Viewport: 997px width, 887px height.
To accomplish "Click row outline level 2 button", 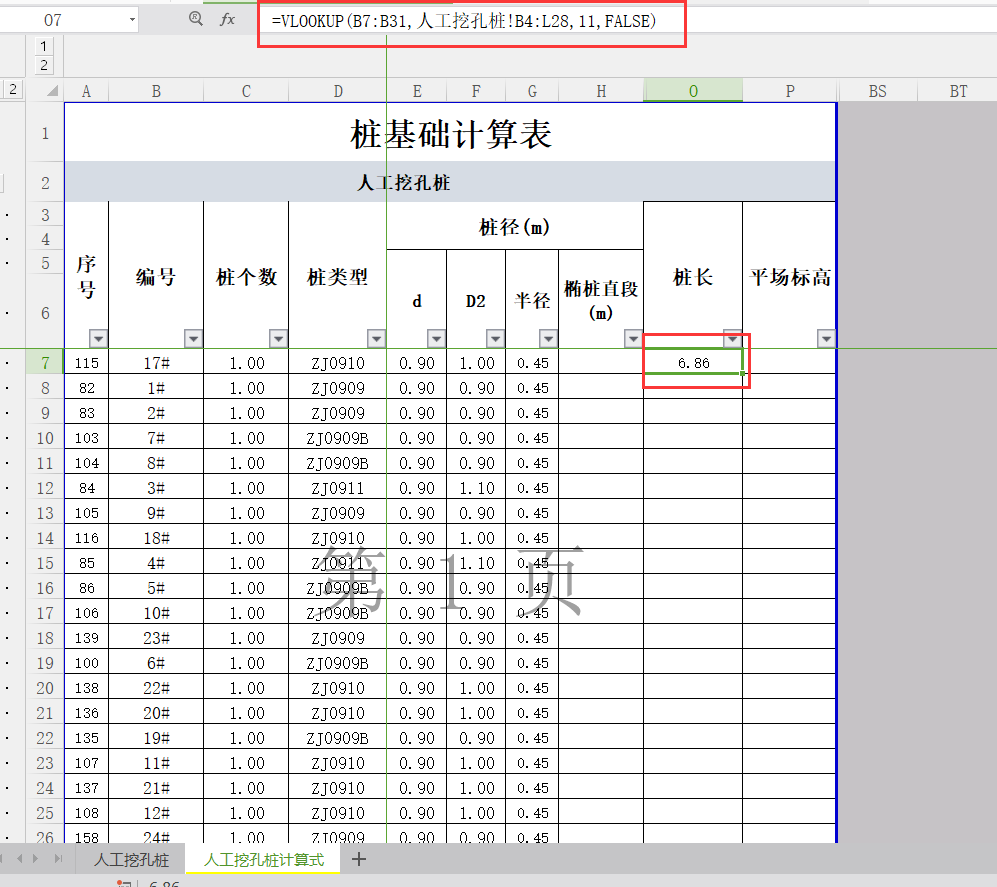I will click(x=13, y=89).
